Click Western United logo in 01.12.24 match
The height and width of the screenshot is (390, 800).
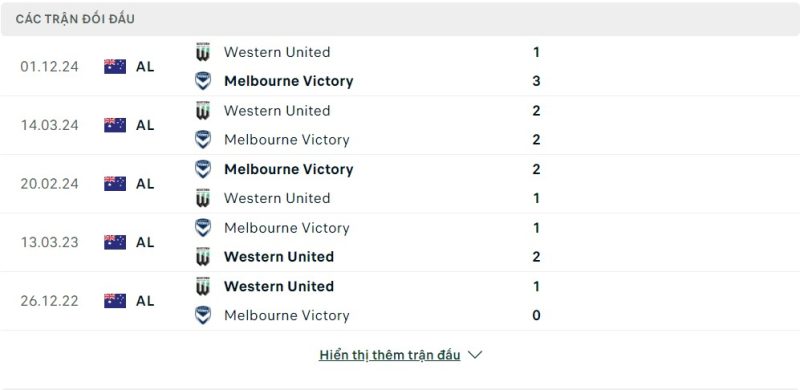203,52
